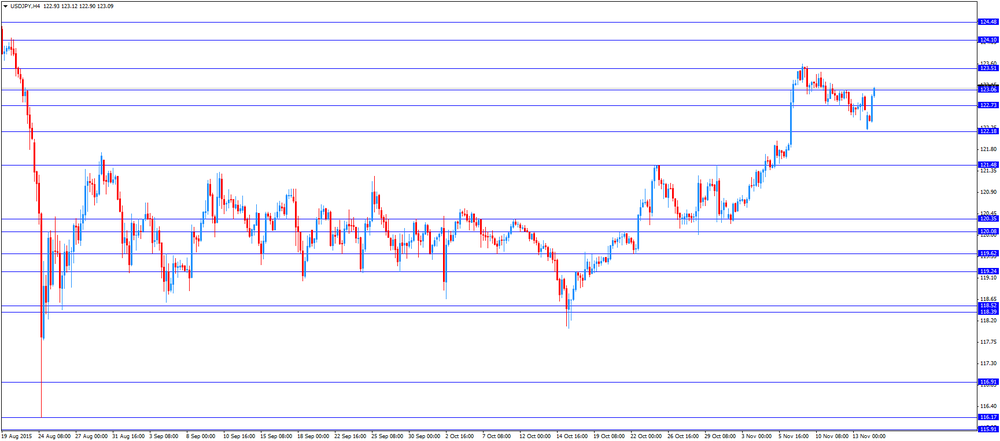This screenshot has width=1000, height=441.
Task: Click the 14 Oct 16:00 time label
Action: (x=573, y=437)
